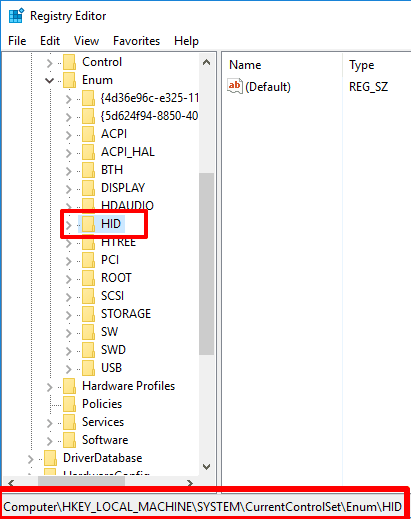411x519 pixels.
Task: Open the File menu
Action: 17,41
